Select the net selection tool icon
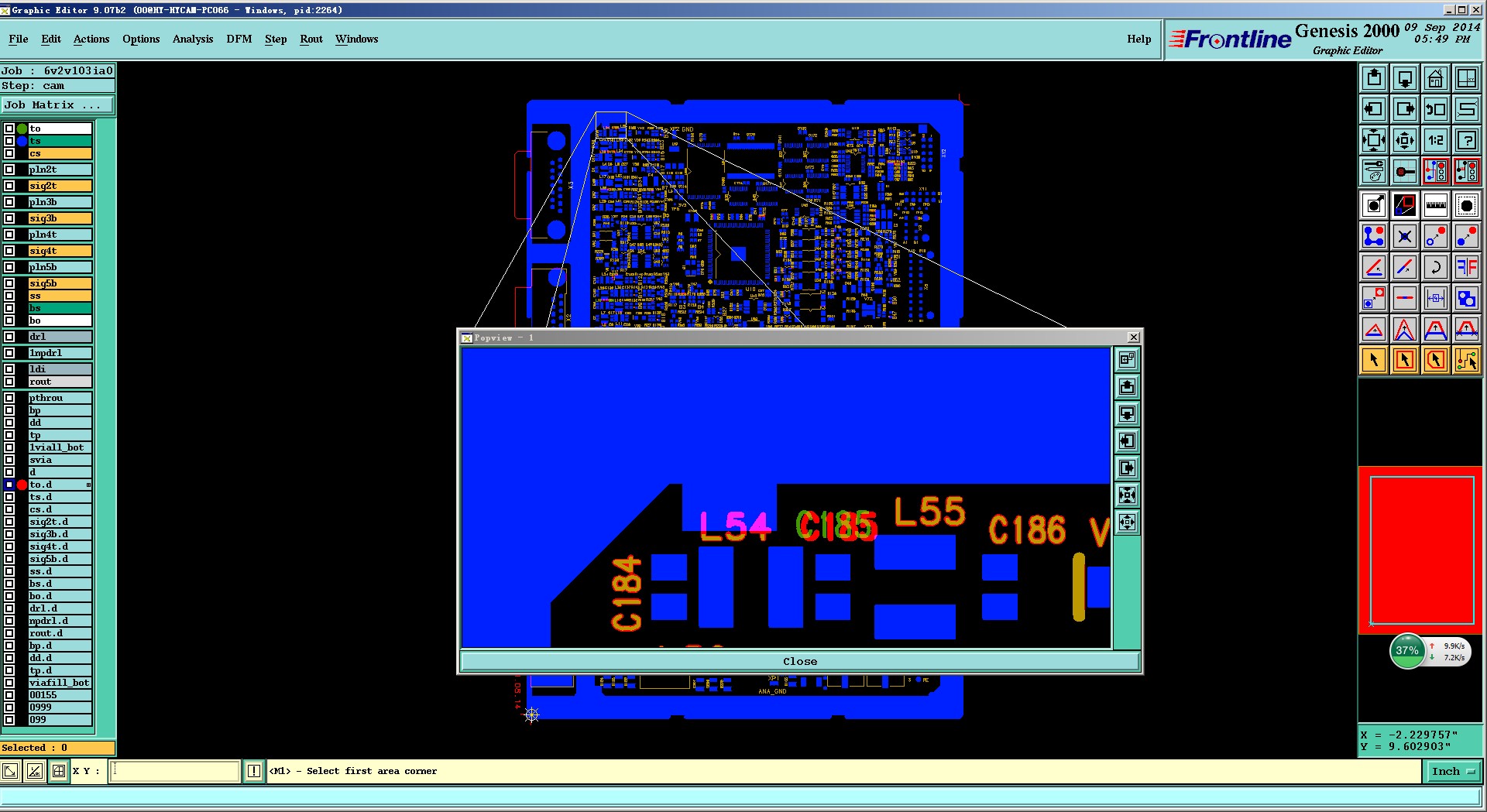Screen dimensions: 1487x812 point(1467,360)
